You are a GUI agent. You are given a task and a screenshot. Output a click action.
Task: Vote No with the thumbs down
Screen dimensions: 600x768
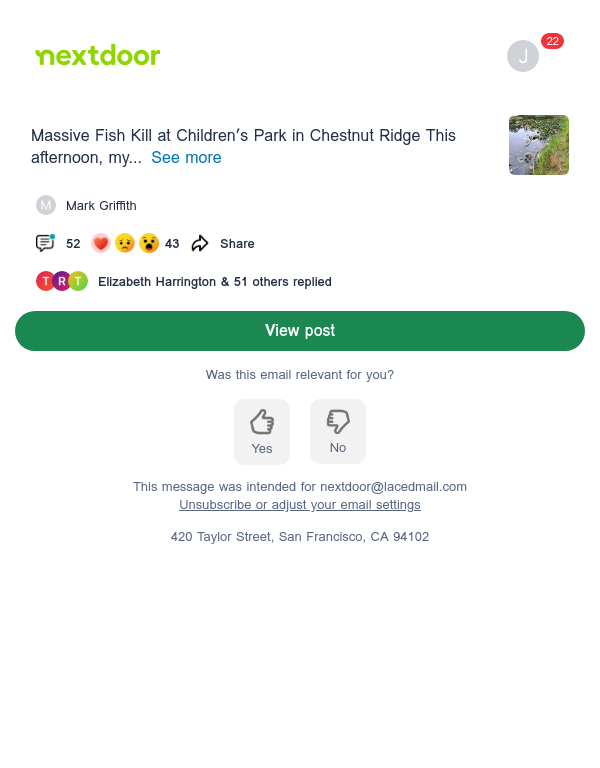[x=338, y=431]
